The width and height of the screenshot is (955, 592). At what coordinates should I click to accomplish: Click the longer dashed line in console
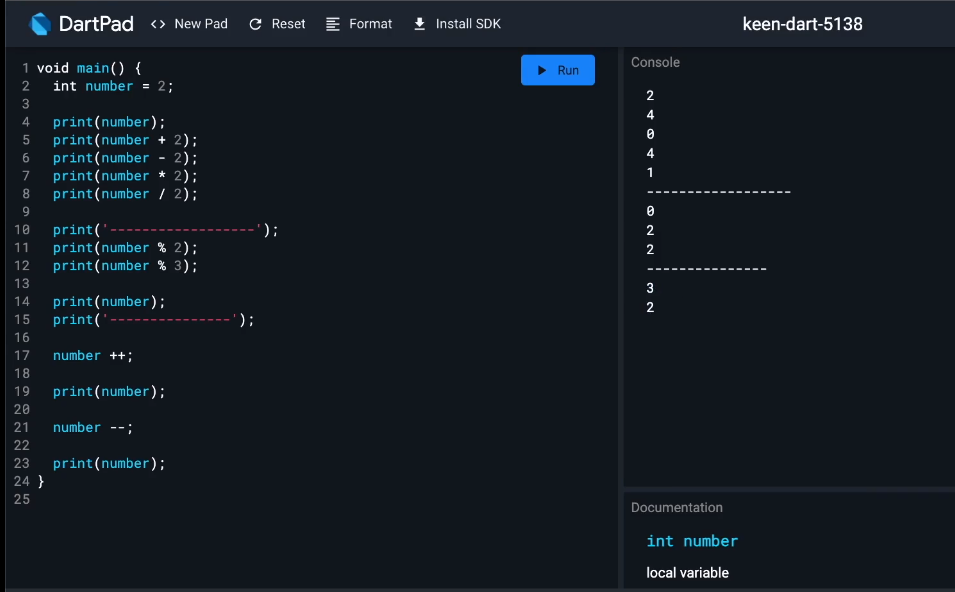[x=719, y=192]
